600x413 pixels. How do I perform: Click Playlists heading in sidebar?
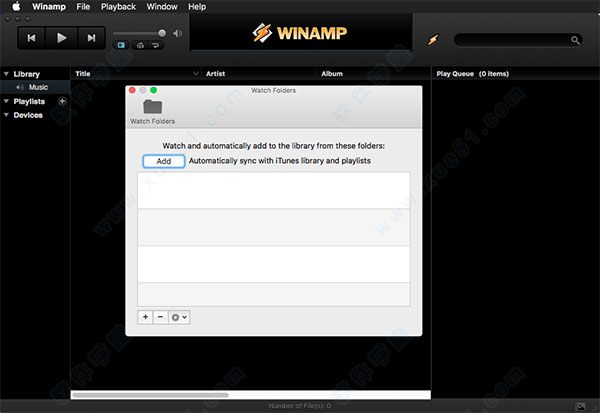pyautogui.click(x=29, y=101)
